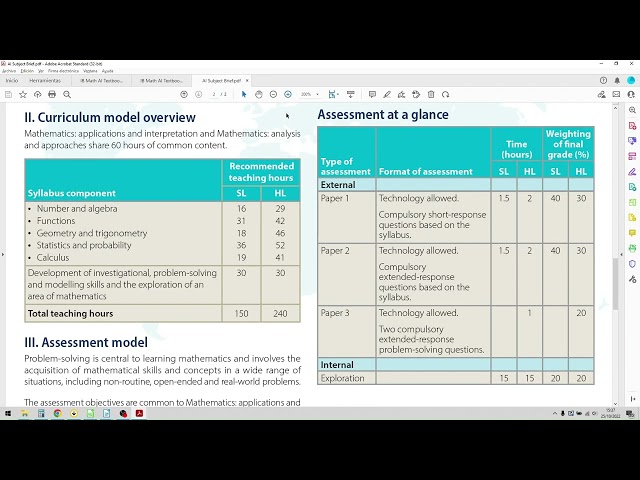Screen dimensions: 640x480
Task: Open the user account avatar
Action: (631, 80)
